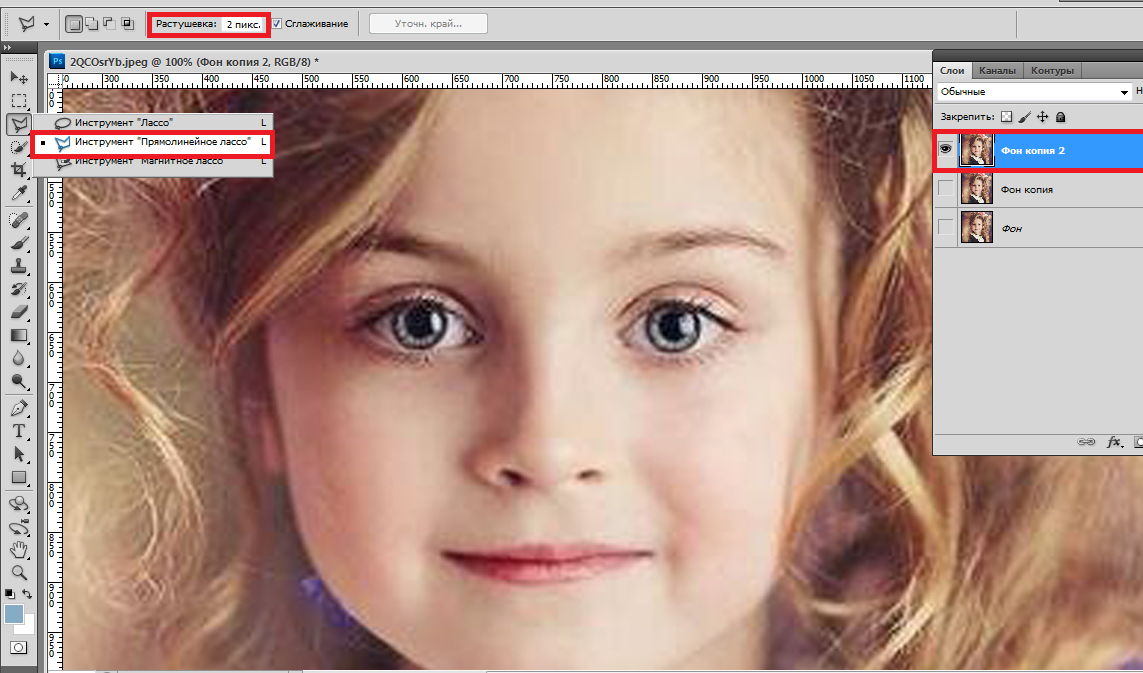Select the Zoom tool
Screen dimensions: 1143x673
(19, 573)
